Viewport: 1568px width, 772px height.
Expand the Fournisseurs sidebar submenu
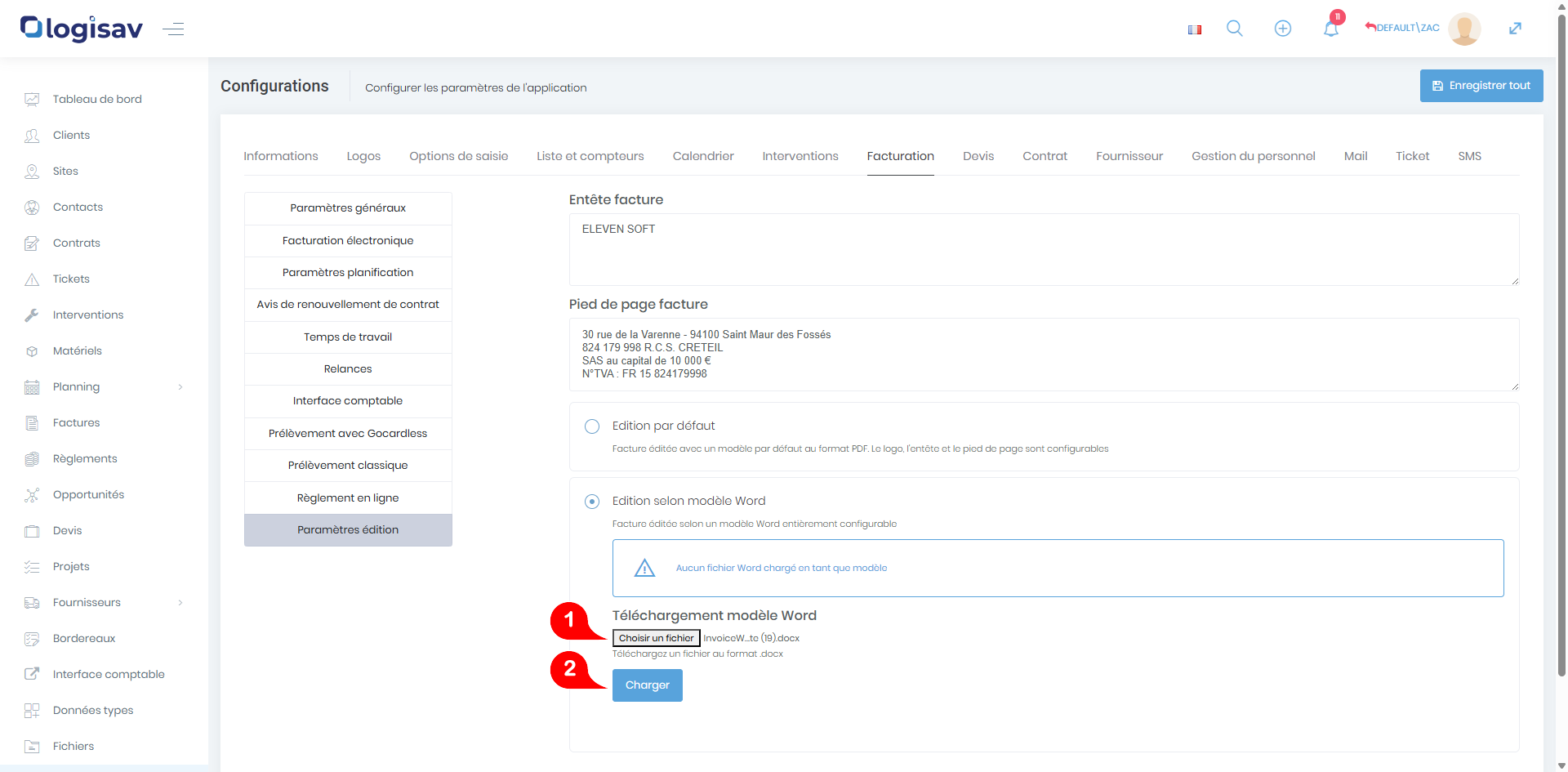(180, 603)
